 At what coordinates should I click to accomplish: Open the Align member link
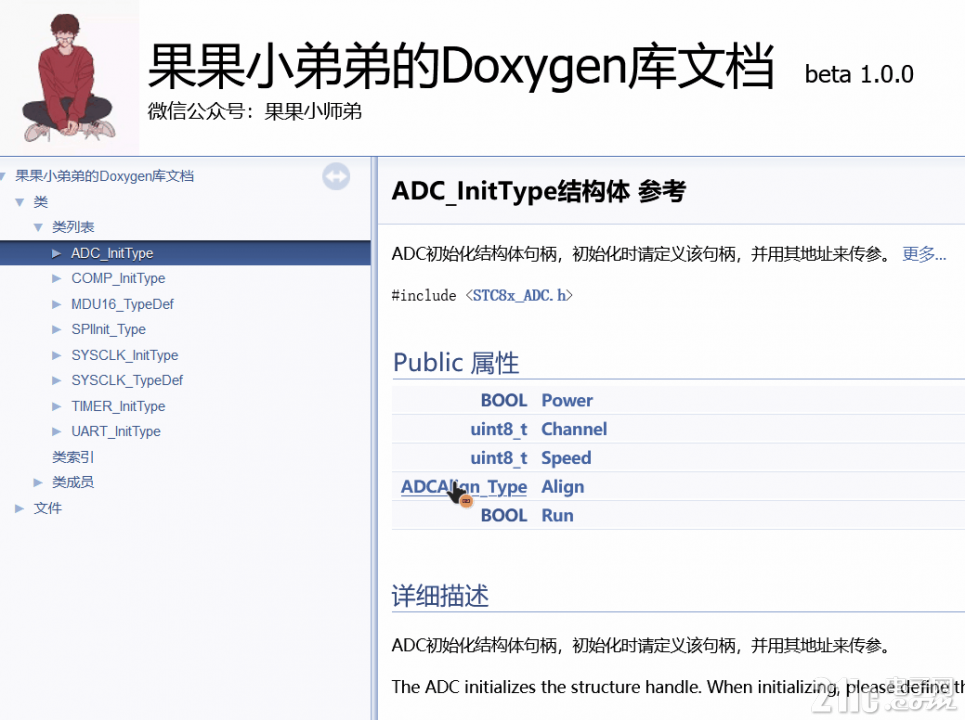(563, 487)
